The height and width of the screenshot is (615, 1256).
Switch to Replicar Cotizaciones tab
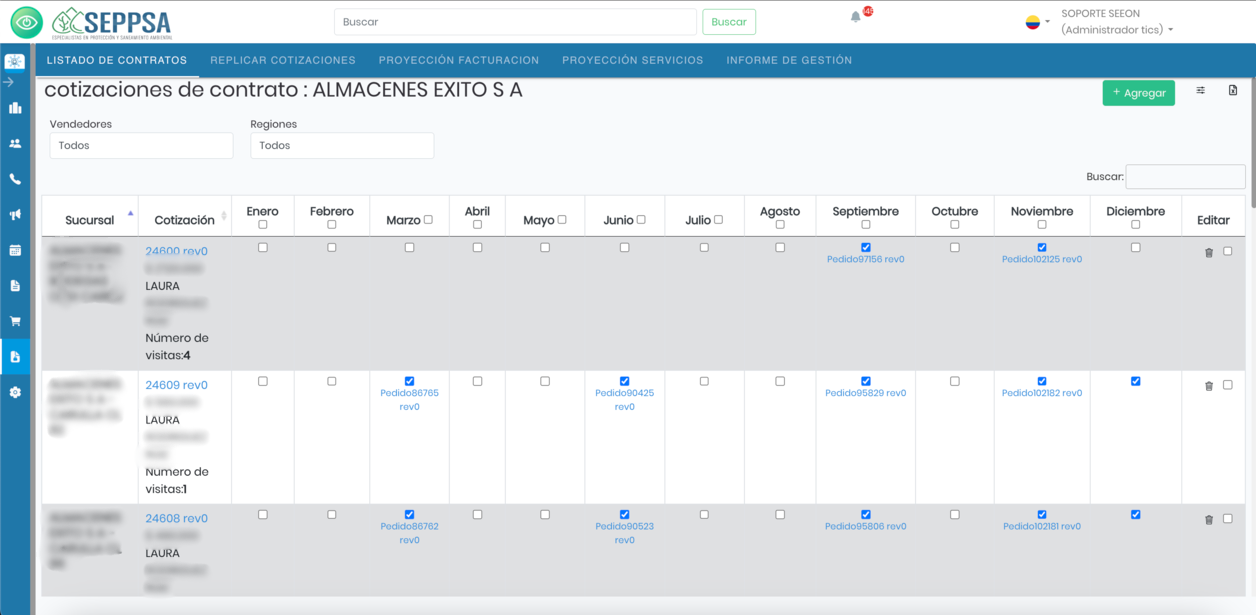283,60
